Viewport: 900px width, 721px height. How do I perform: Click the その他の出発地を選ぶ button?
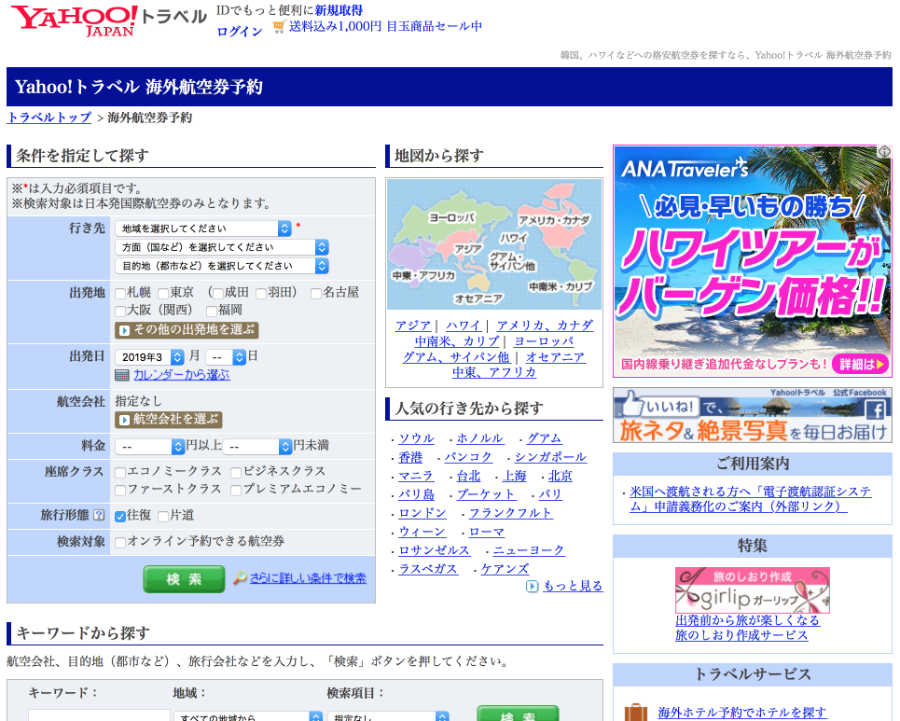click(x=187, y=330)
